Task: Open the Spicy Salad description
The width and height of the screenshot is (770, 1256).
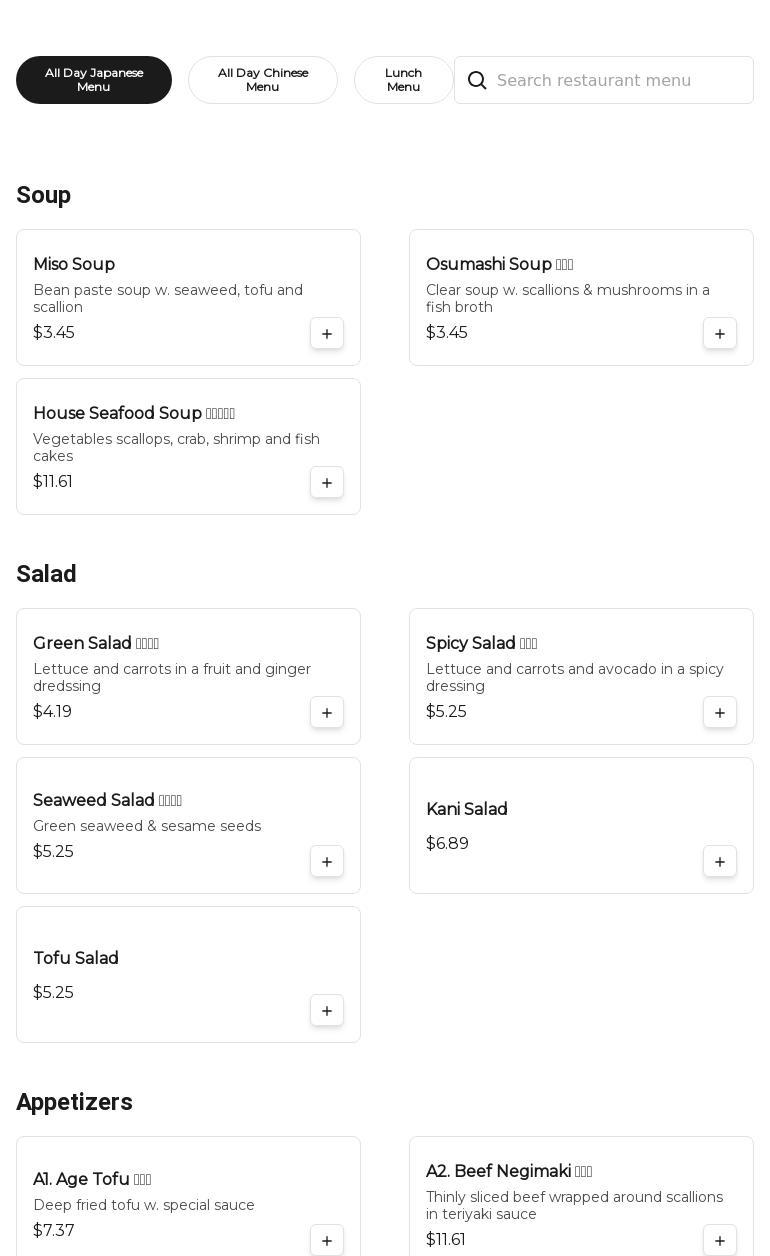Action: (575, 677)
